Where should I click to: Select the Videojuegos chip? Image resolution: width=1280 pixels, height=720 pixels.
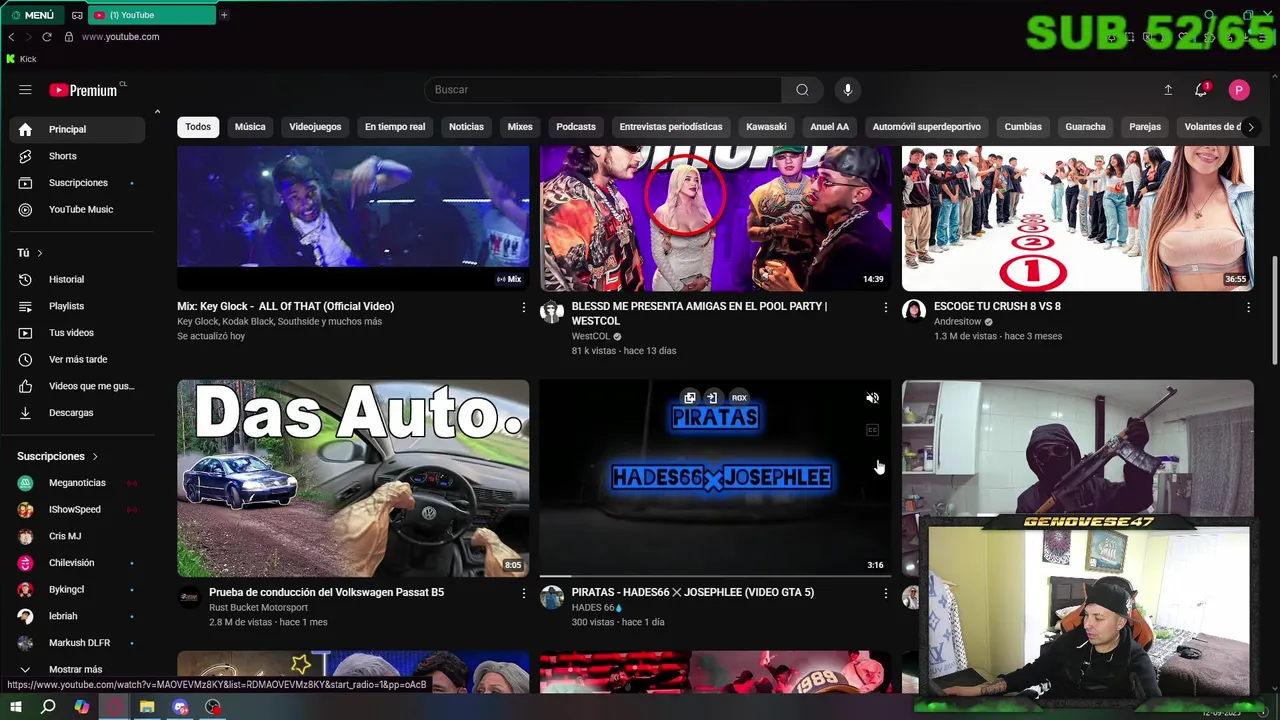click(x=315, y=127)
